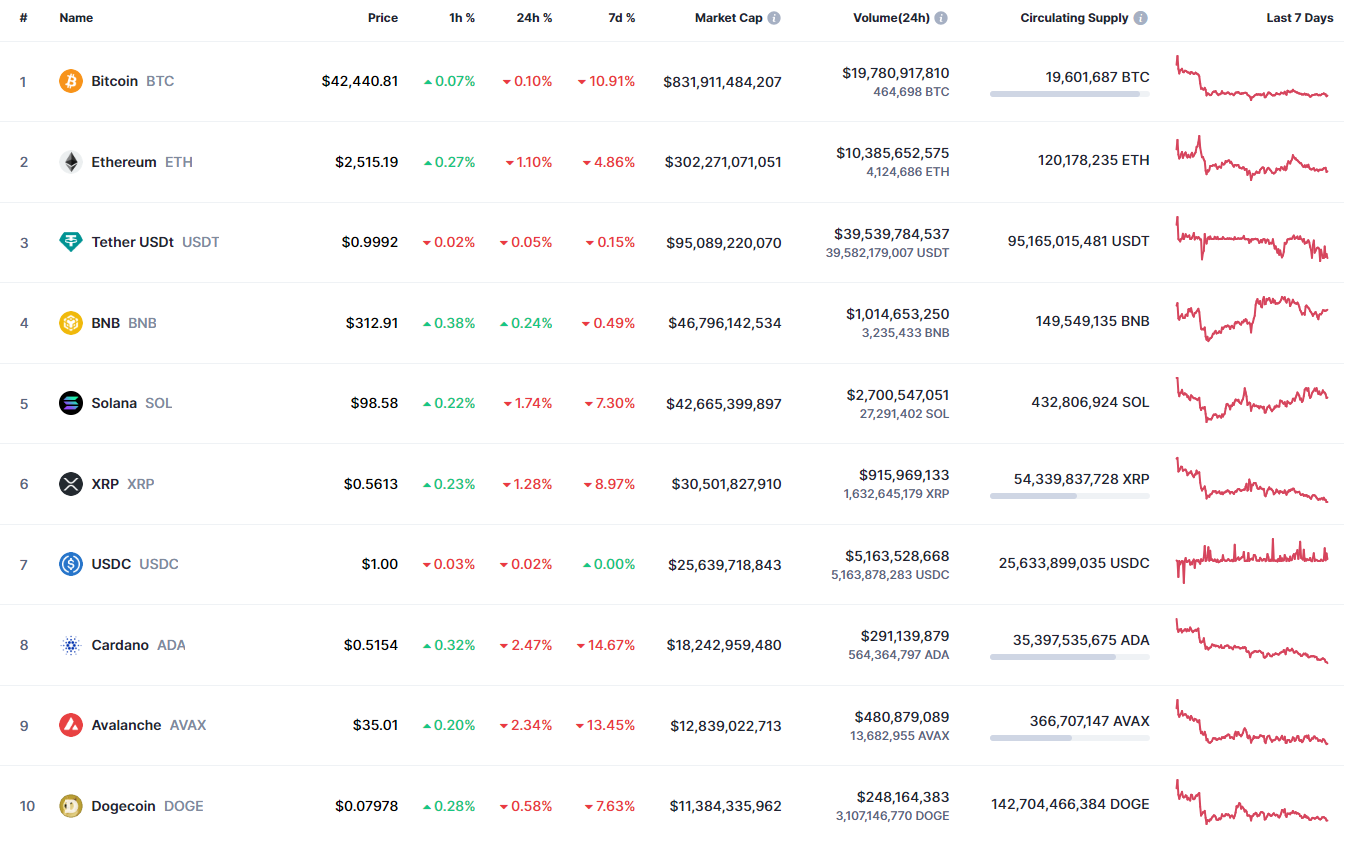The image size is (1359, 842).
Task: Sort by the 7d % column header
Action: tap(621, 18)
